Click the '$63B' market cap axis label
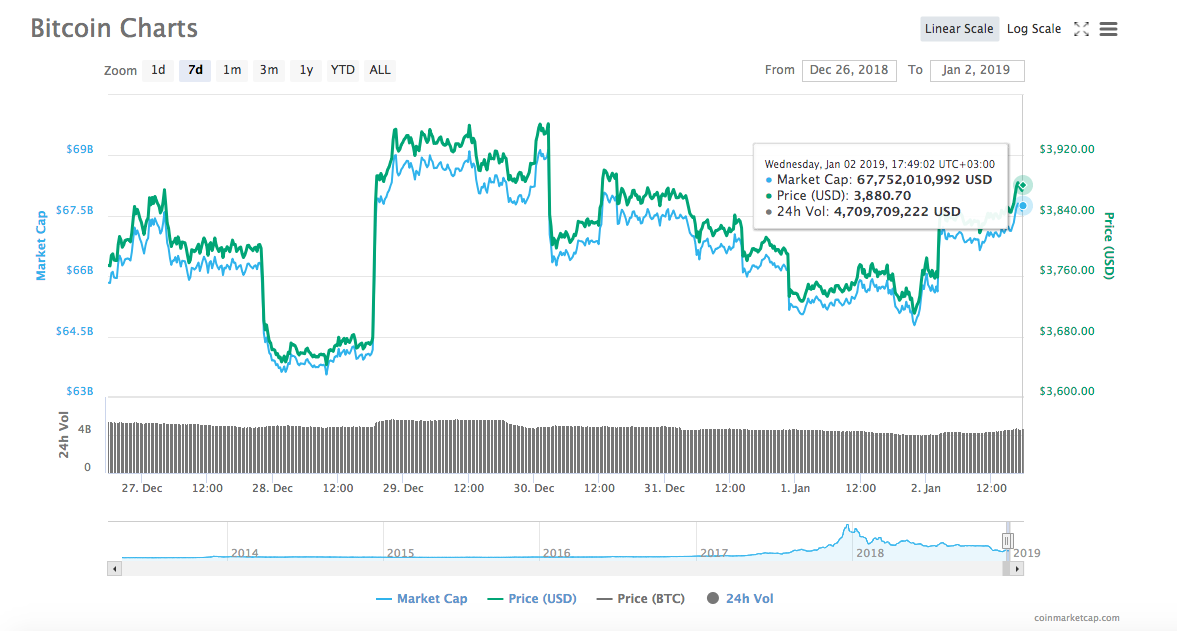1177x631 pixels. pyautogui.click(x=80, y=391)
